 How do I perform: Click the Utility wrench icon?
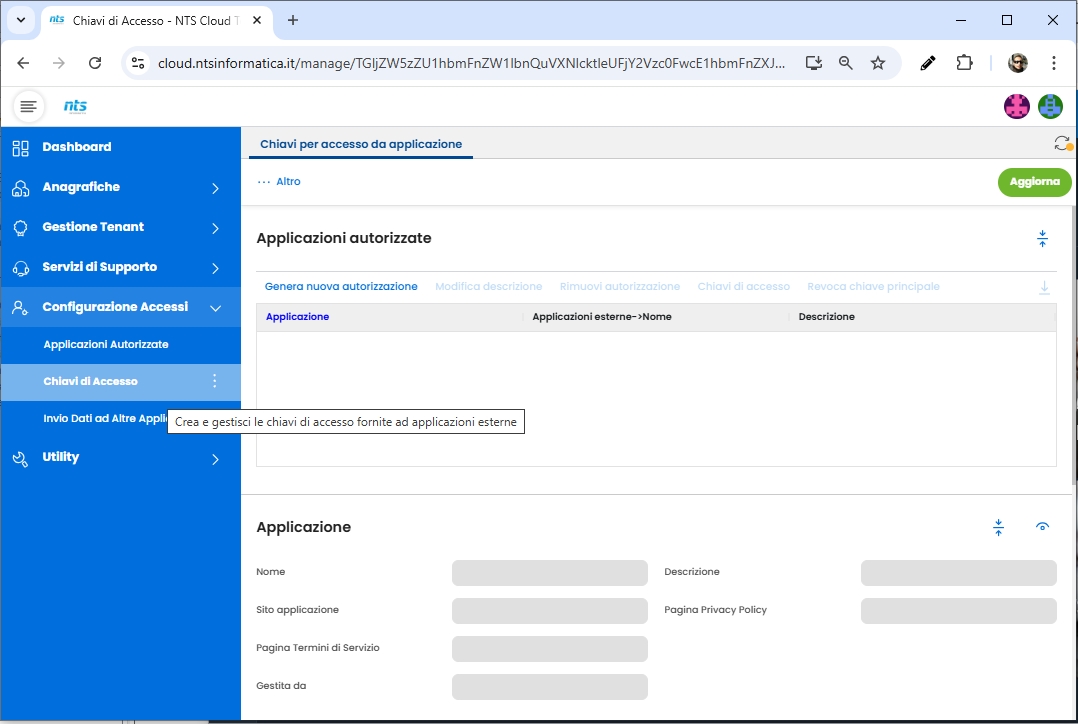point(21,459)
